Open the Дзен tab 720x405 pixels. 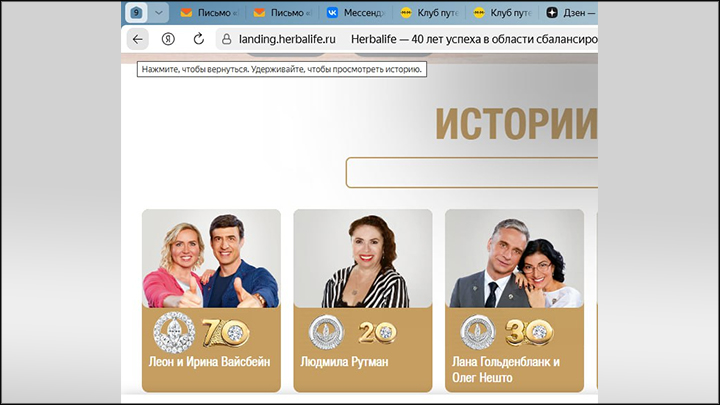(x=569, y=13)
